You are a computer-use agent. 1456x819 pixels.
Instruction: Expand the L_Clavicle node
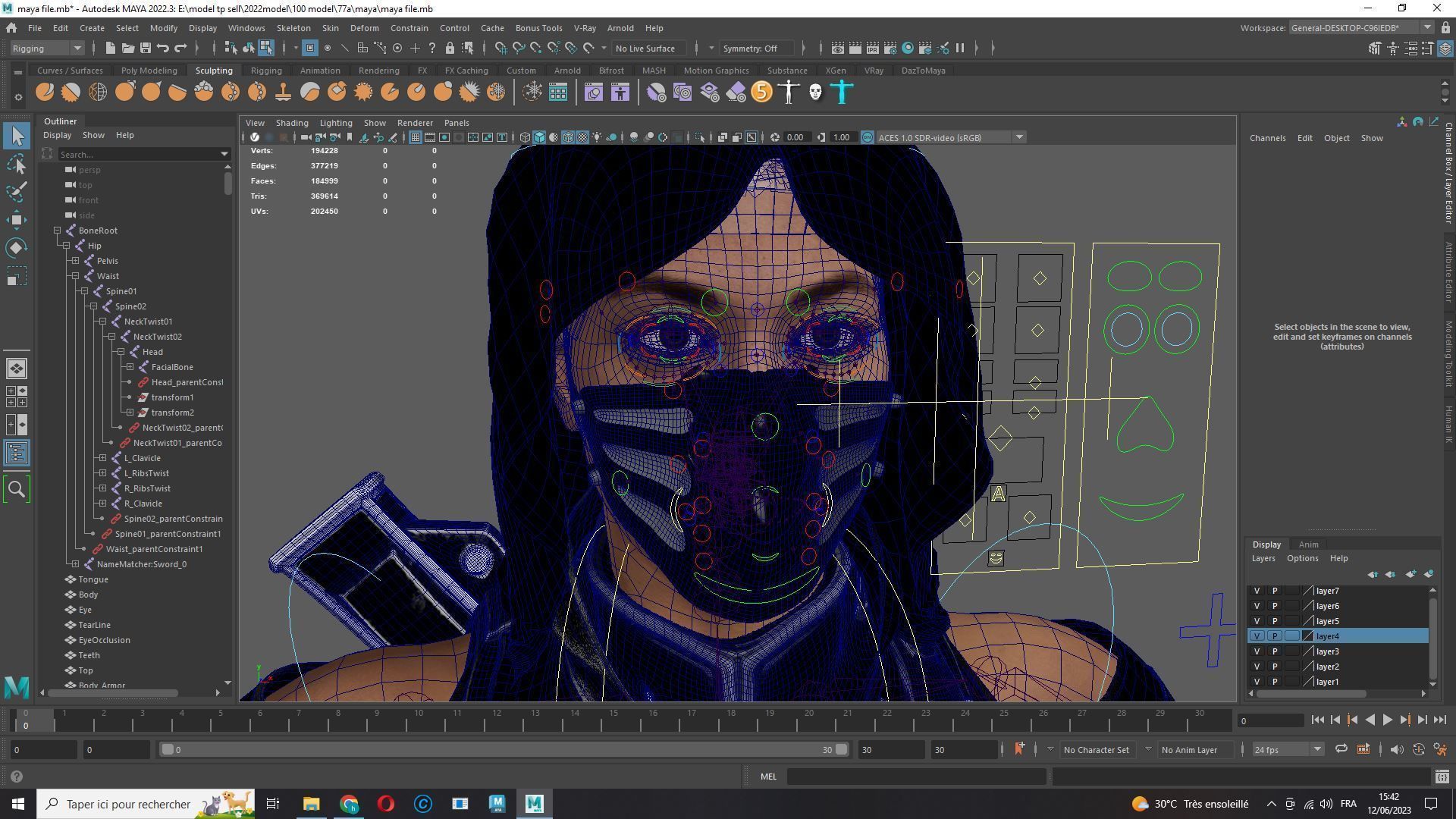tap(103, 458)
